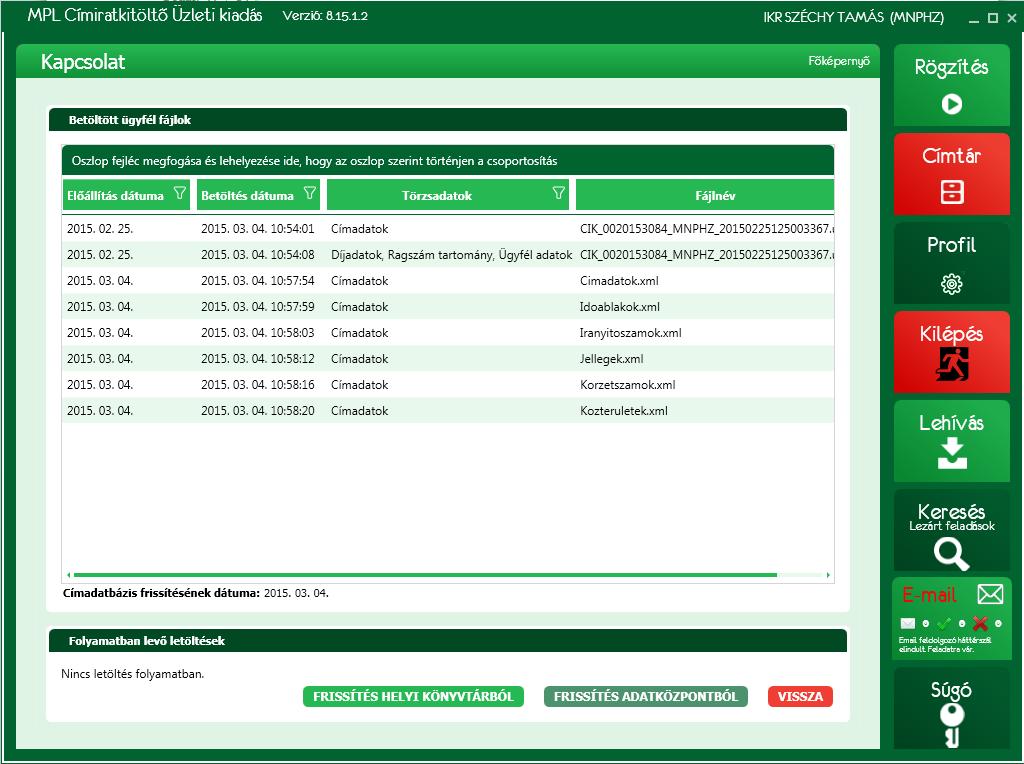Open Keresés of closed dispatches
Image resolution: width=1024 pixels, height=764 pixels.
coord(952,530)
